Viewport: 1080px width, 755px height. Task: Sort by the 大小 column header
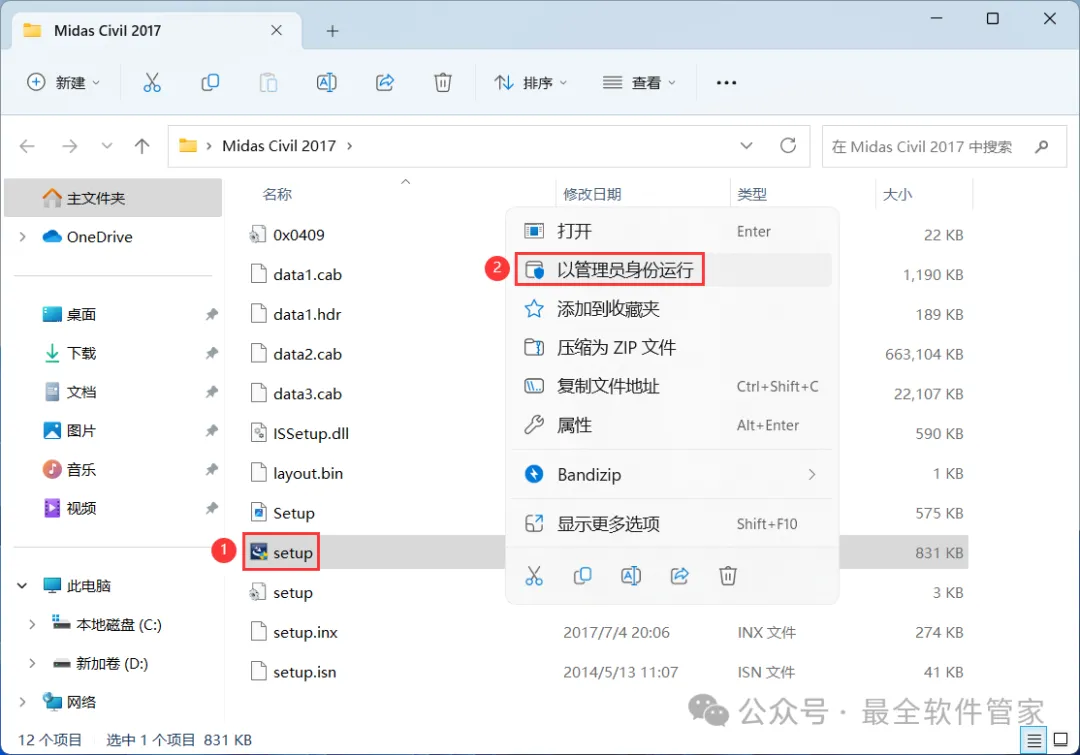click(x=897, y=194)
